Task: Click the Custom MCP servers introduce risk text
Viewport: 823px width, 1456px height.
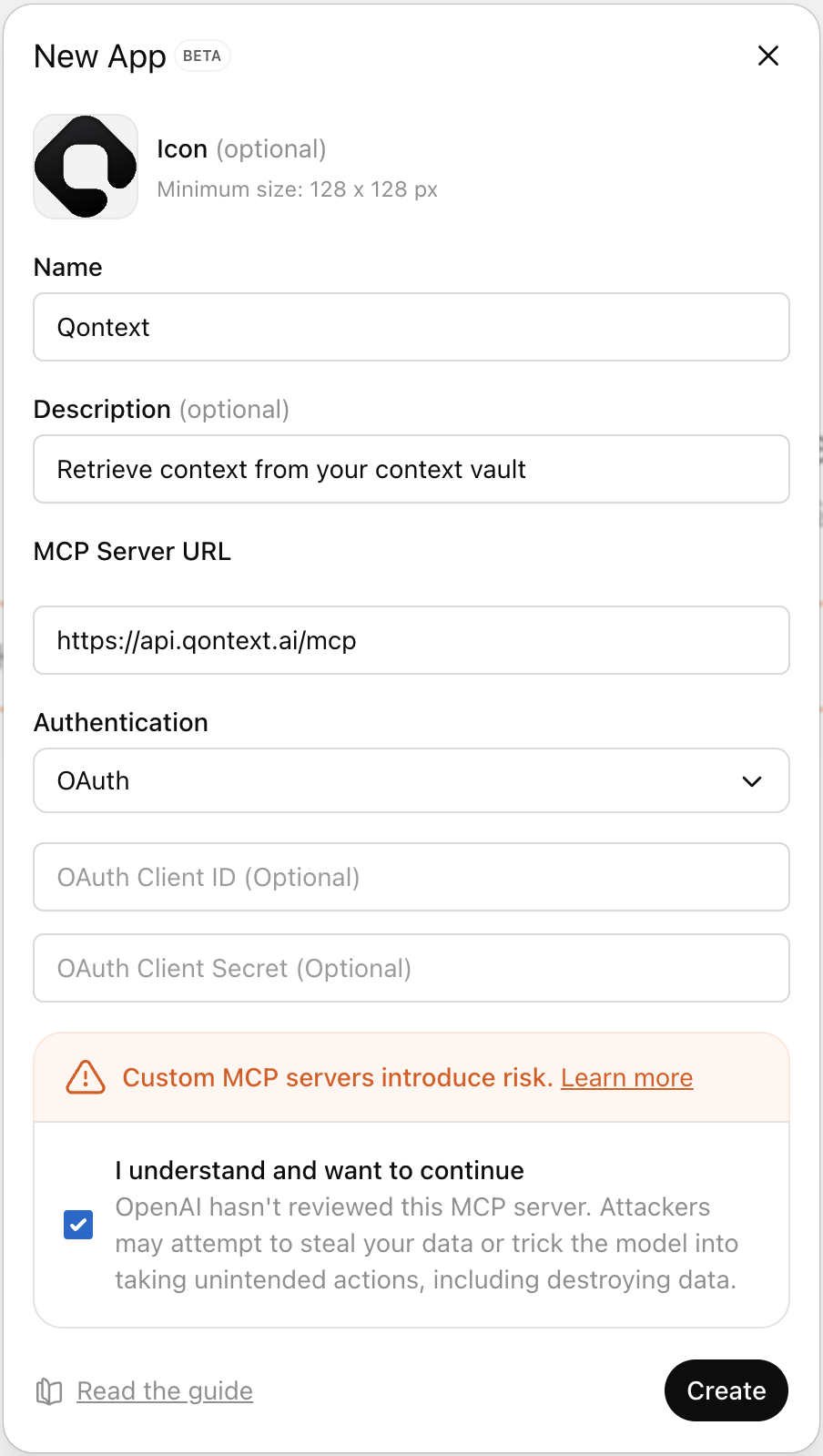Action: 338,1077
